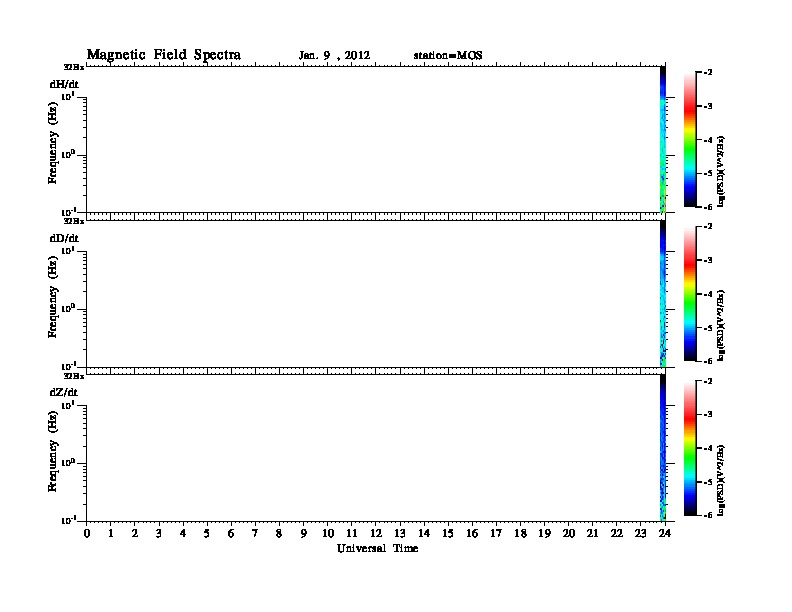Click hour 3 on the Universal Time axis

pos(159,533)
